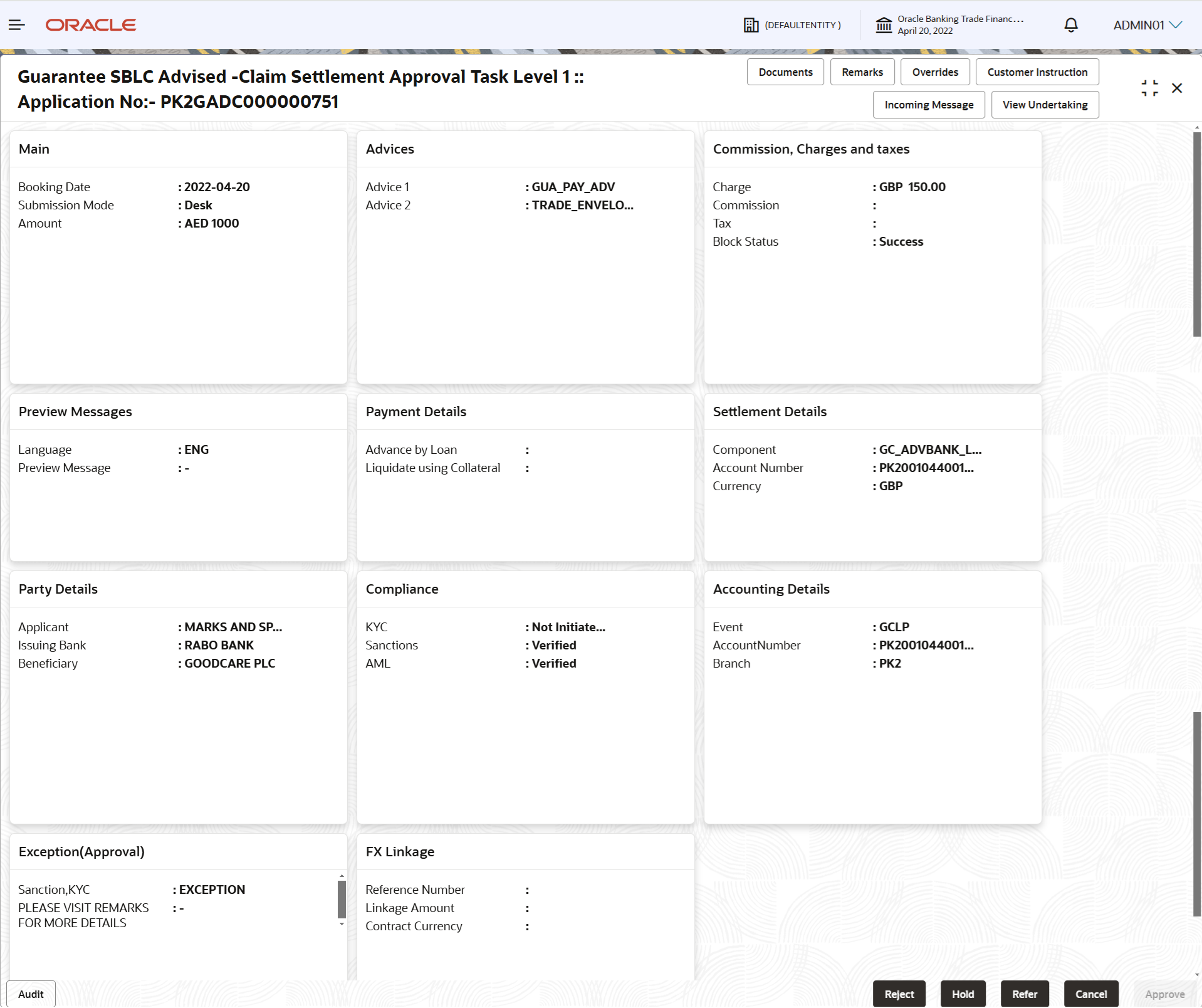The height and width of the screenshot is (1008, 1202).
Task: Expand the ADMIN01 user dropdown
Action: click(1147, 25)
